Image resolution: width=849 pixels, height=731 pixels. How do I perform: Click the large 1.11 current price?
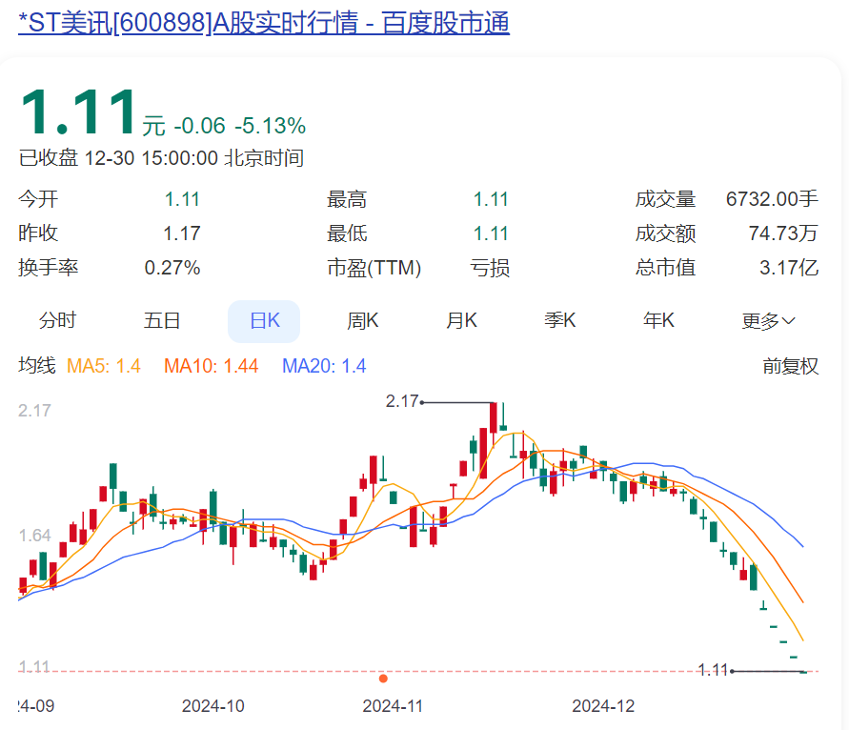coord(79,112)
